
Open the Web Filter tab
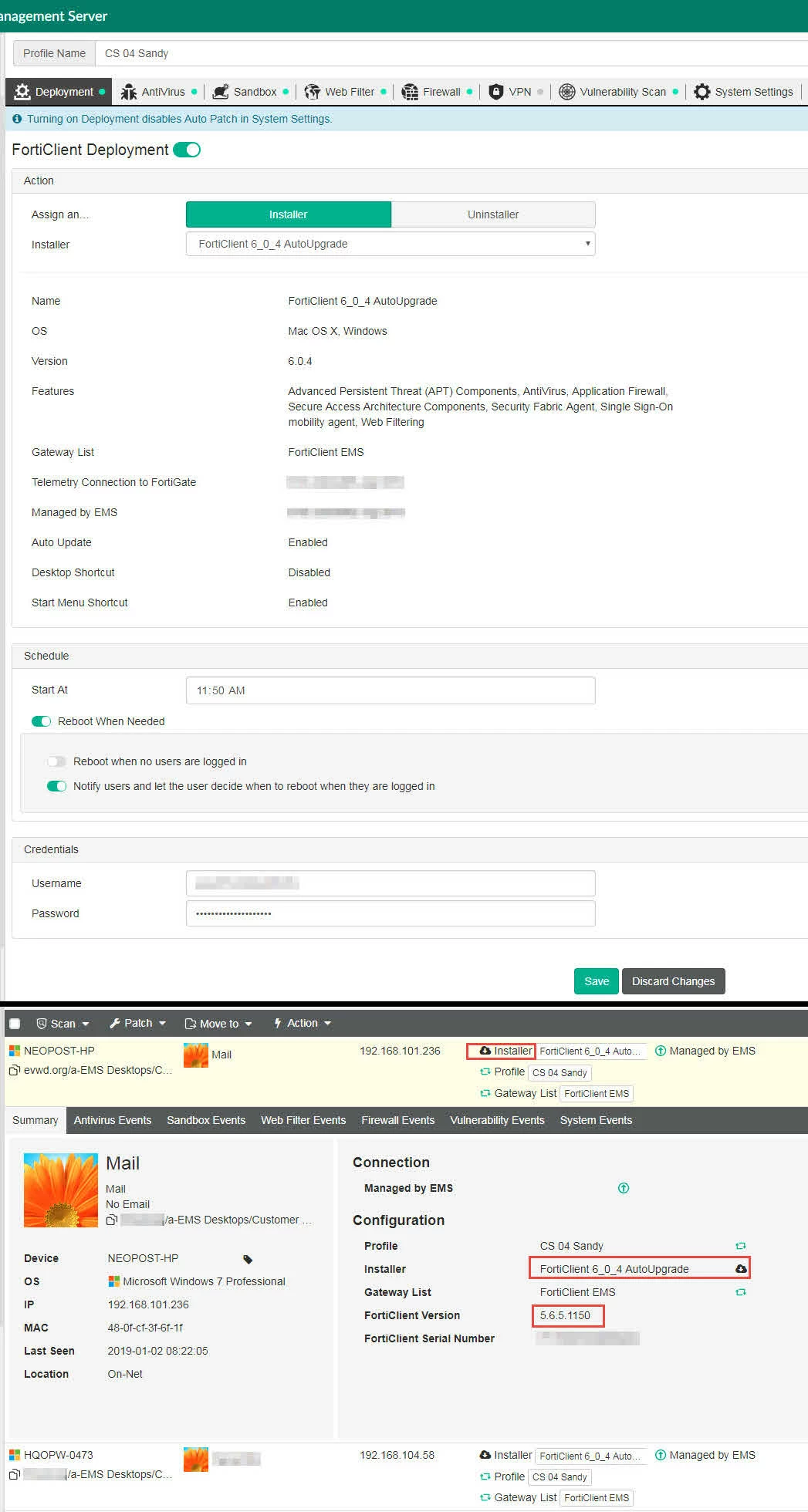tap(344, 92)
